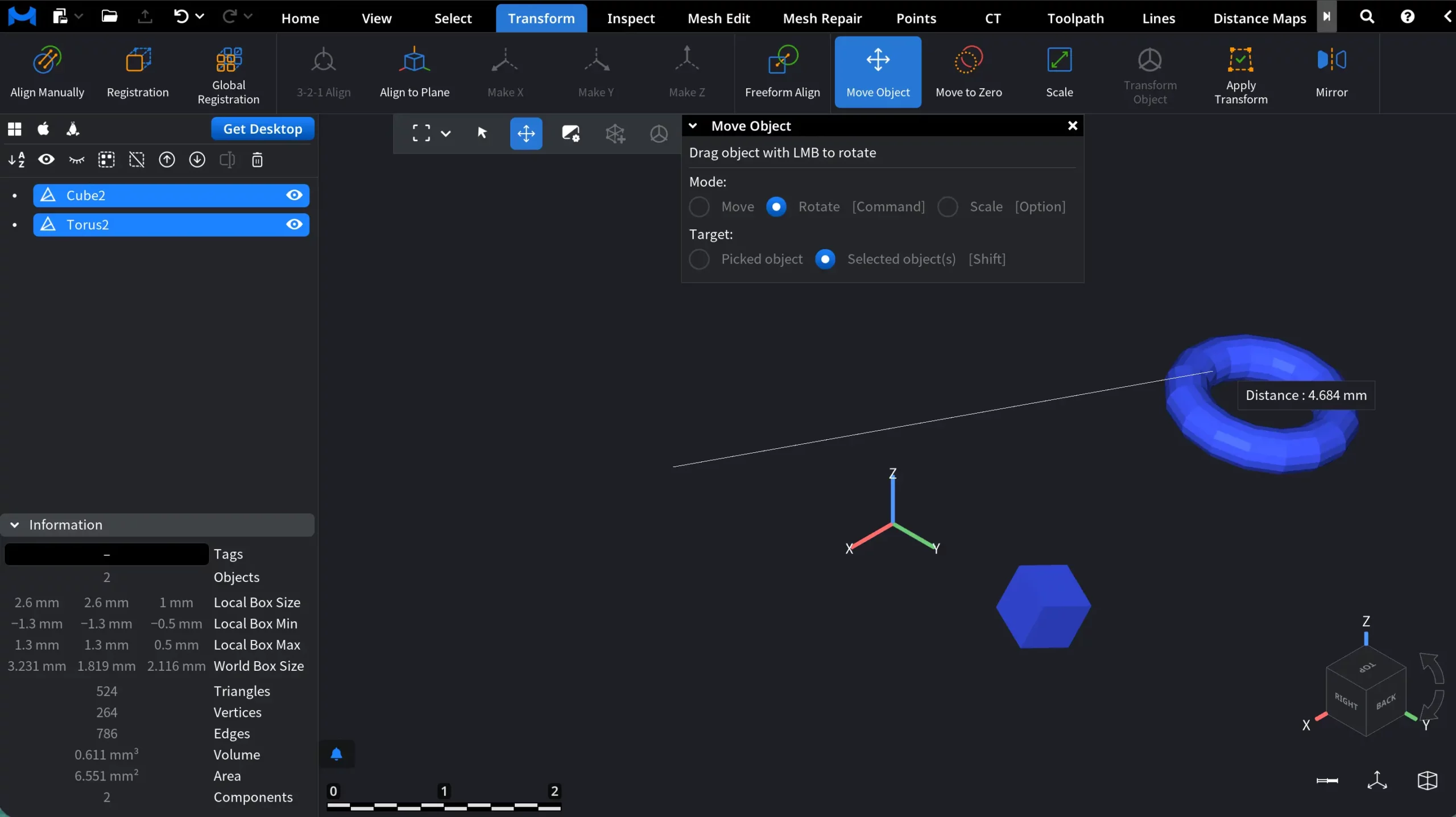Collapse the Move Object dialog header
Screen dimensions: 1456x817
coord(693,126)
